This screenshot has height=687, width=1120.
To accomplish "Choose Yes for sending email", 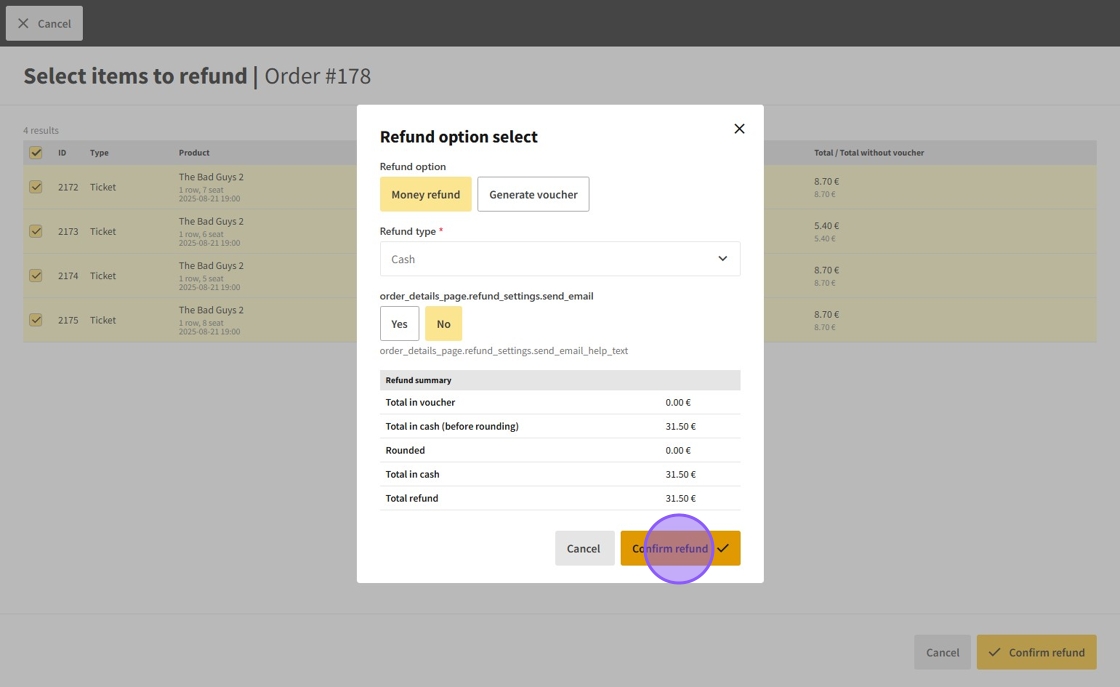I will coord(399,324).
